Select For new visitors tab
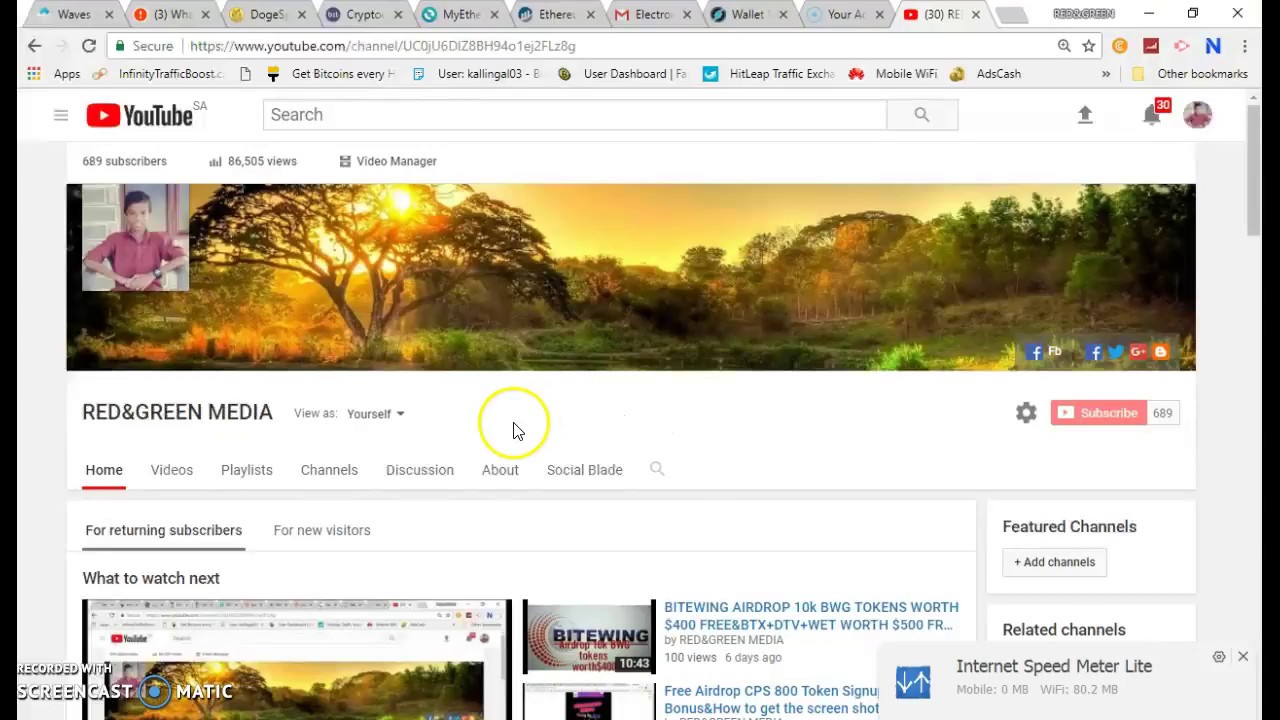Image resolution: width=1280 pixels, height=720 pixels. [x=322, y=530]
